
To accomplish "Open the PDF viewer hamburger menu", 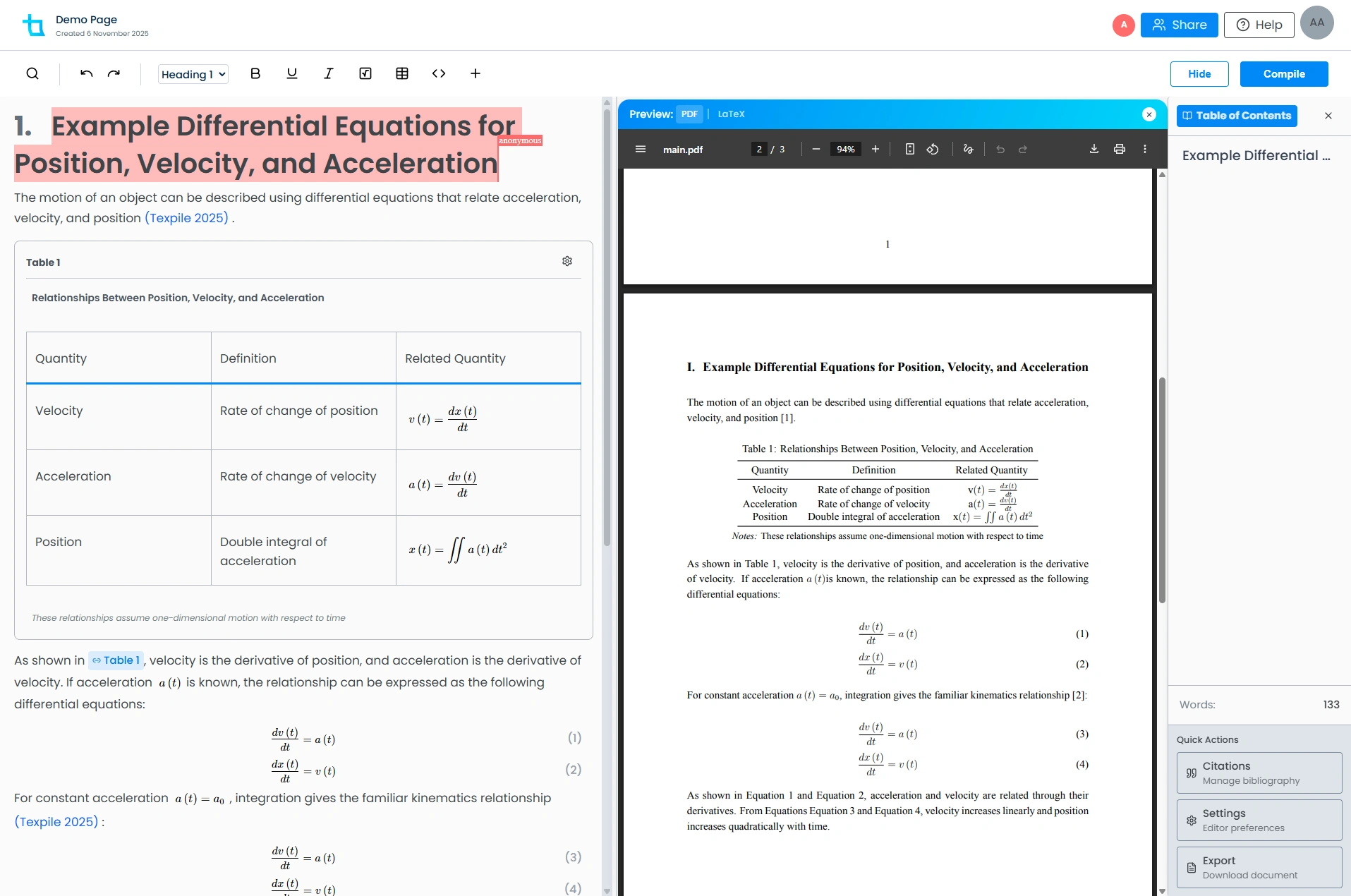I will tap(641, 149).
